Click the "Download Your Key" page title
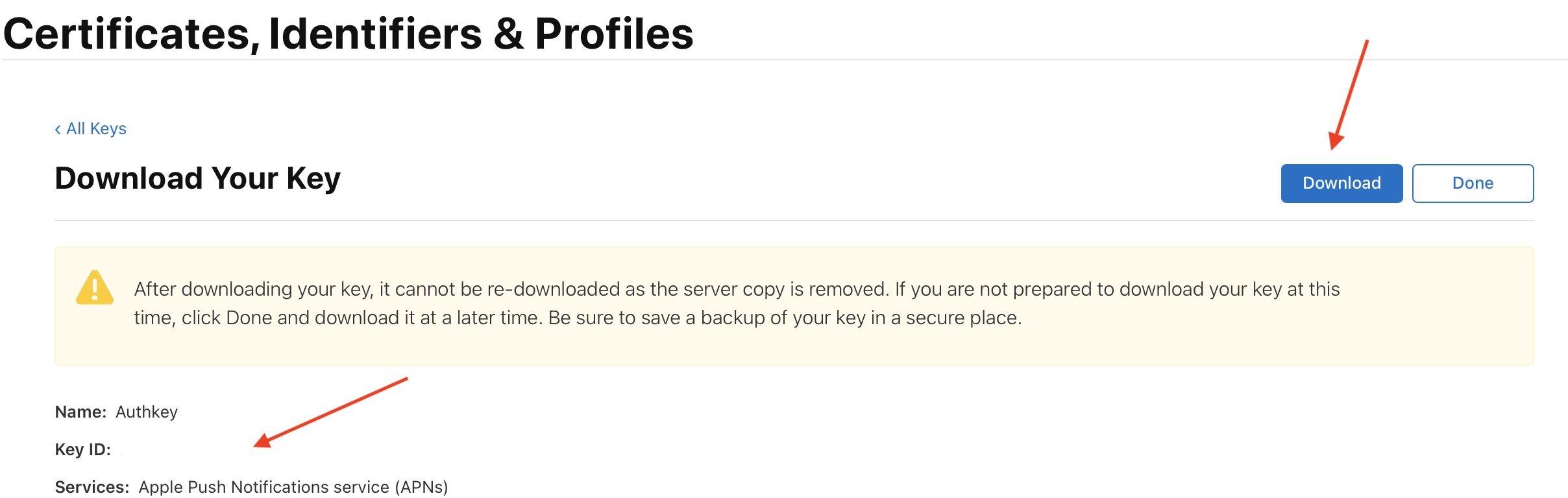Screen dimensions: 1568x498 (197, 178)
